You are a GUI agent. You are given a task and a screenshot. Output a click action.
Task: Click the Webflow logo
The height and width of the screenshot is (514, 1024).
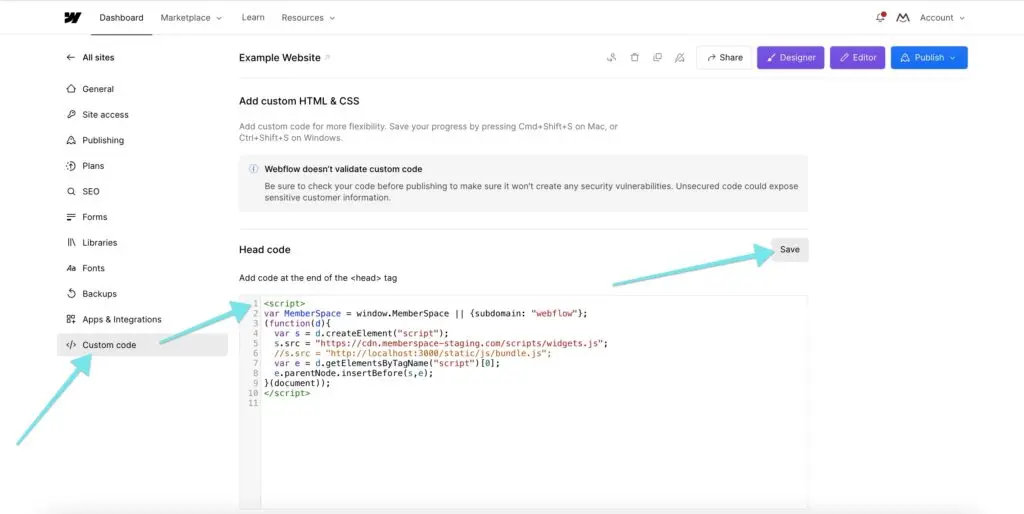(x=72, y=18)
